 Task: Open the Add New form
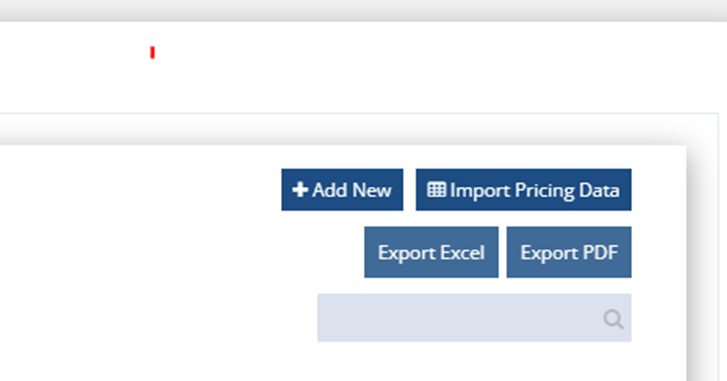(342, 190)
